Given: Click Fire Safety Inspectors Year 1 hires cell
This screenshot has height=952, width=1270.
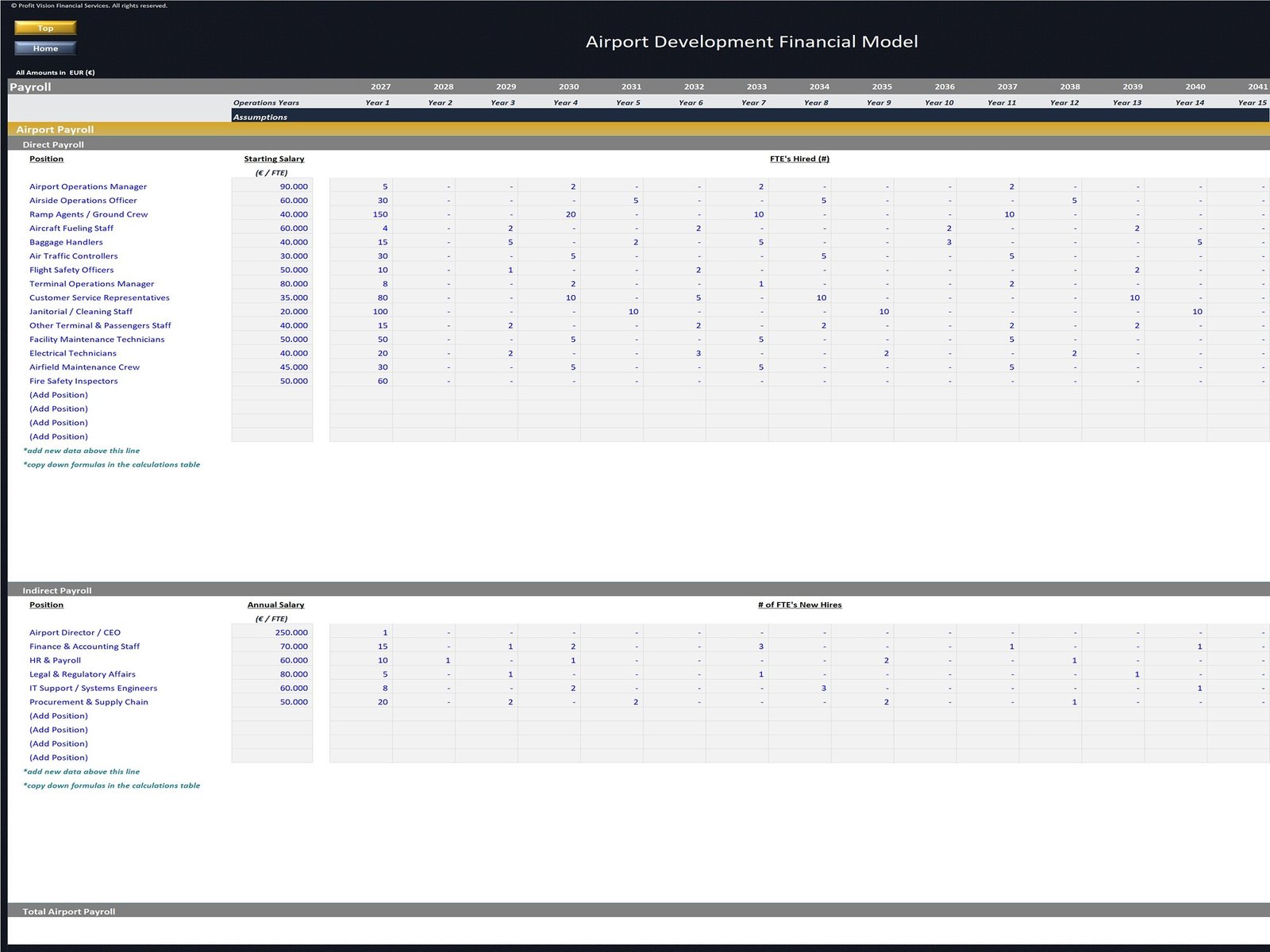Looking at the screenshot, I should click(x=361, y=381).
